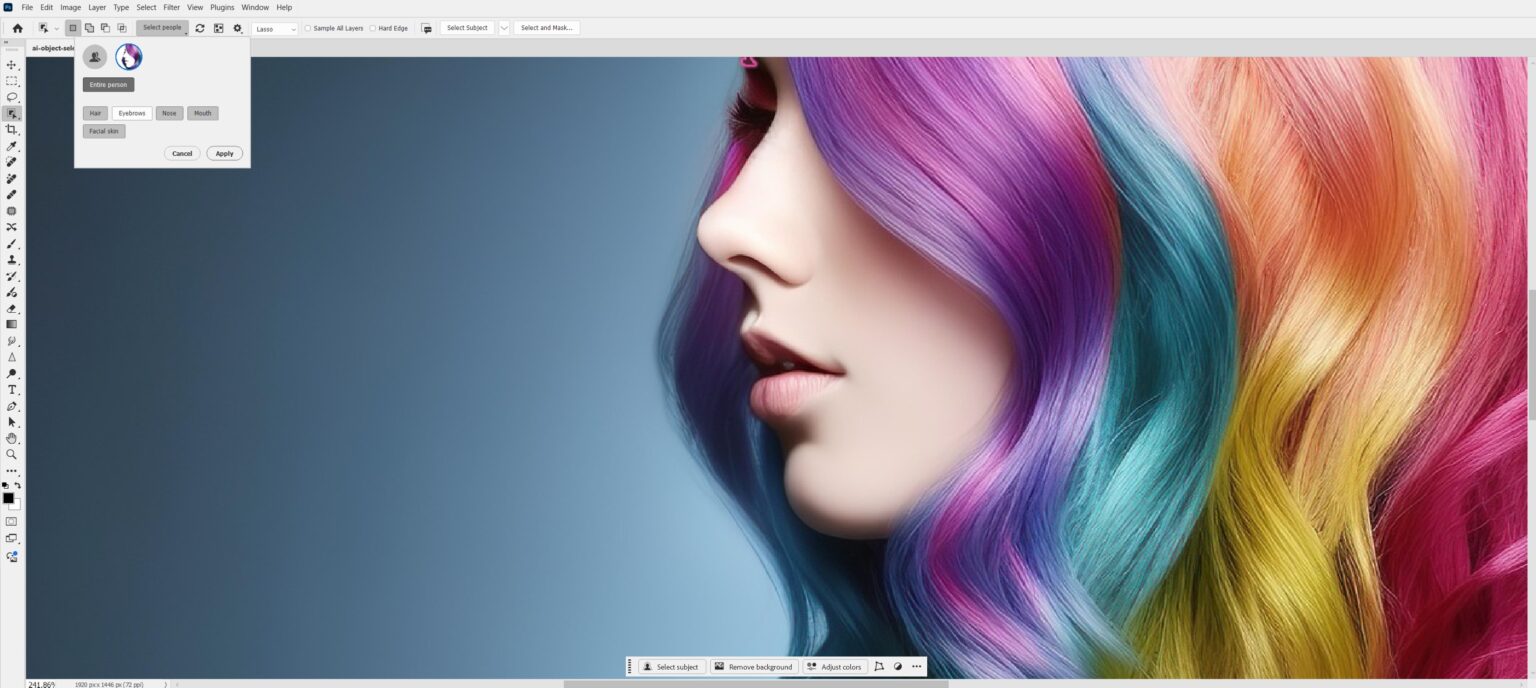1536x688 pixels.
Task: Click the Transform icon in contextual task bar
Action: (x=879, y=666)
